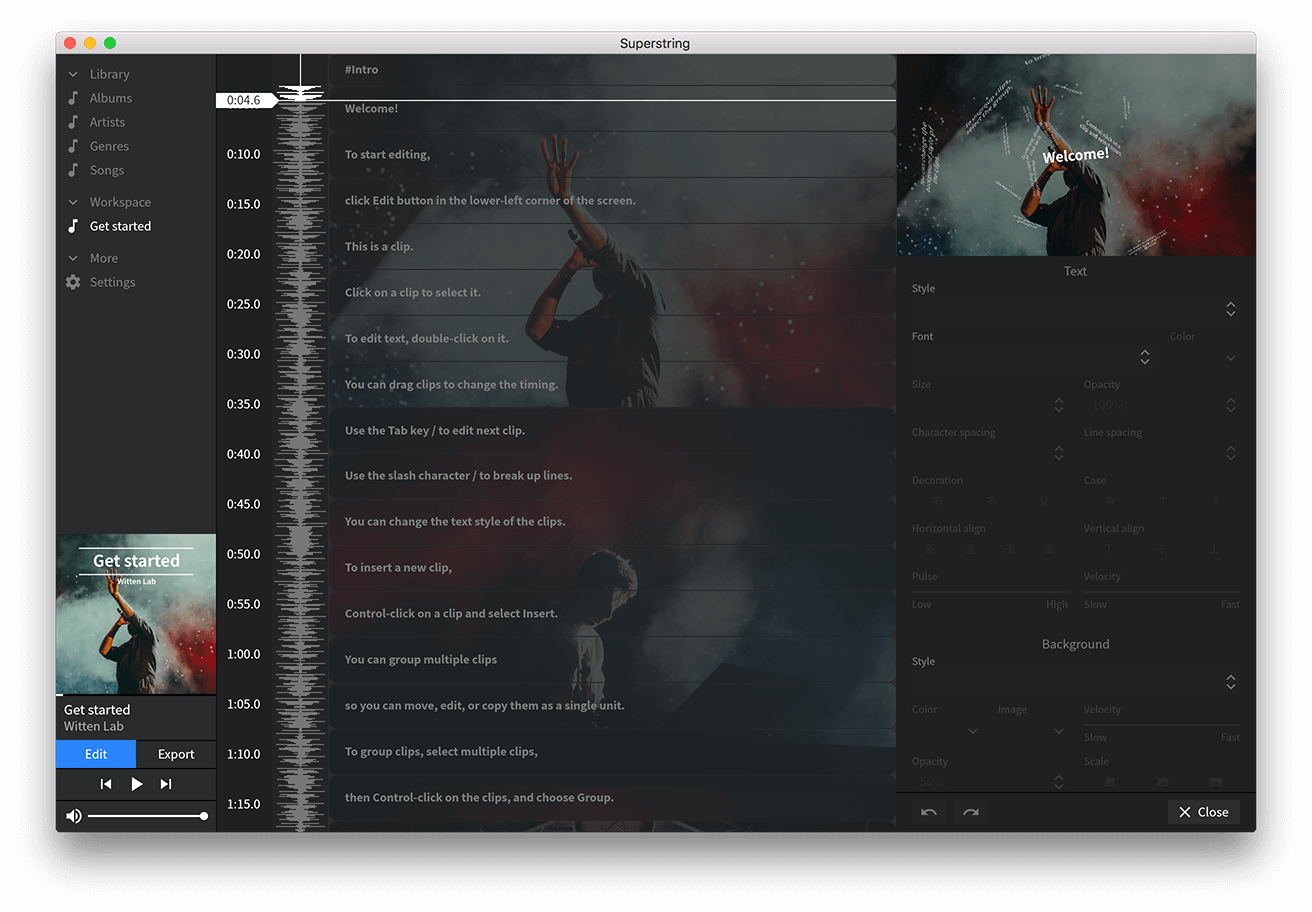Select 'To insert a new clip,' clip

coord(612,568)
